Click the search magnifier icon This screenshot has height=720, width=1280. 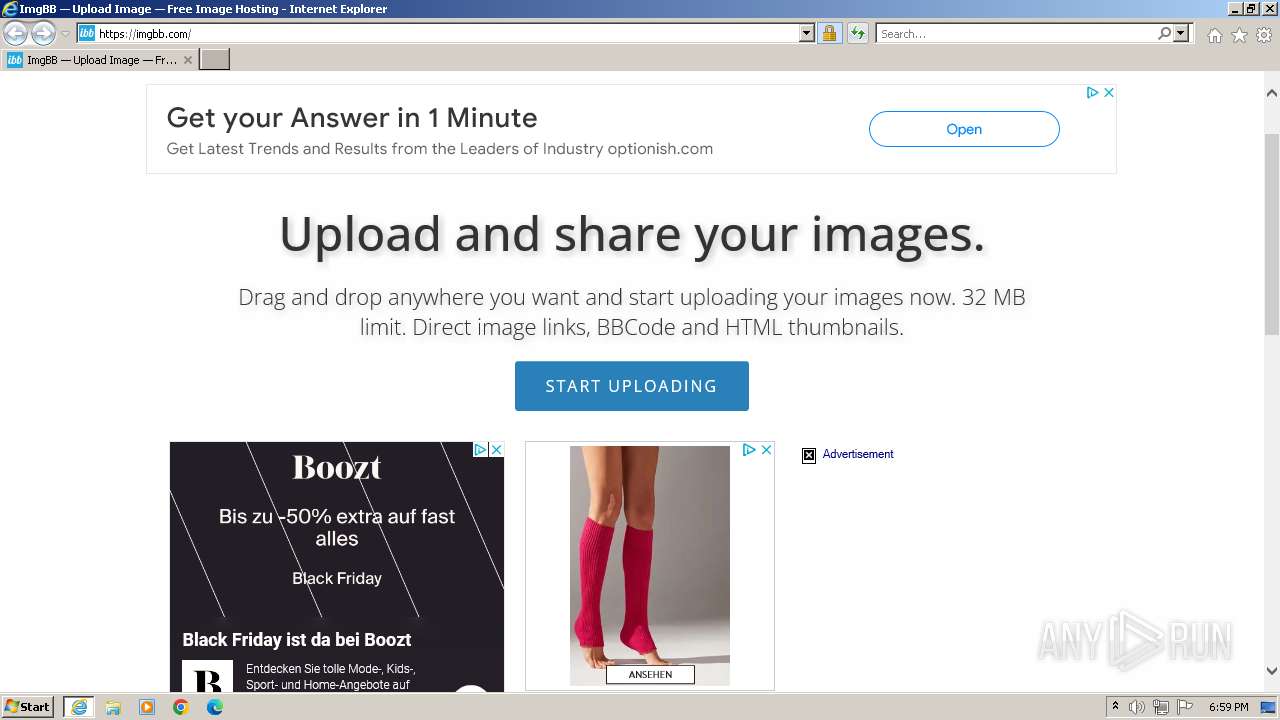(1164, 34)
